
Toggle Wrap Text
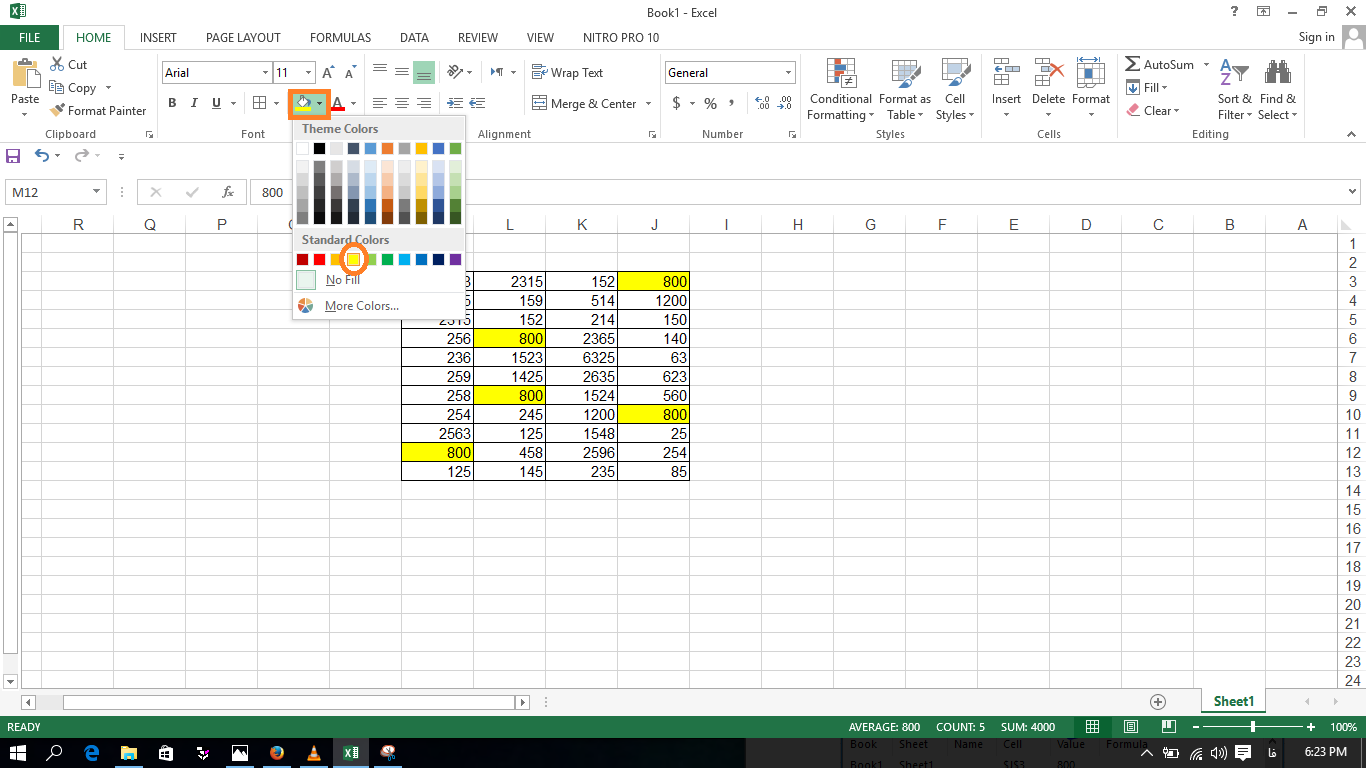click(567, 73)
